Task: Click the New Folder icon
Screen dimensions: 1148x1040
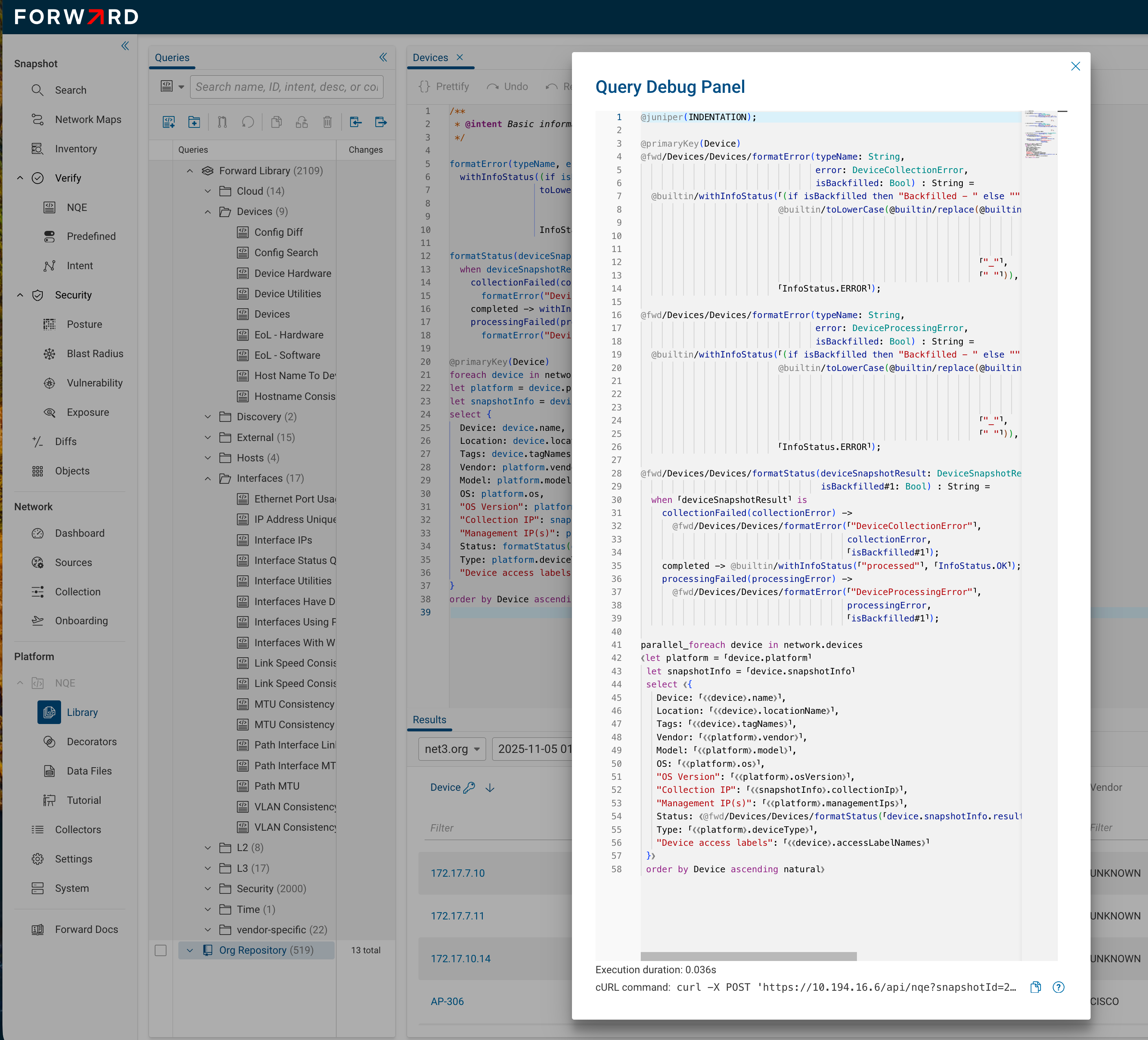Action: coord(194,122)
